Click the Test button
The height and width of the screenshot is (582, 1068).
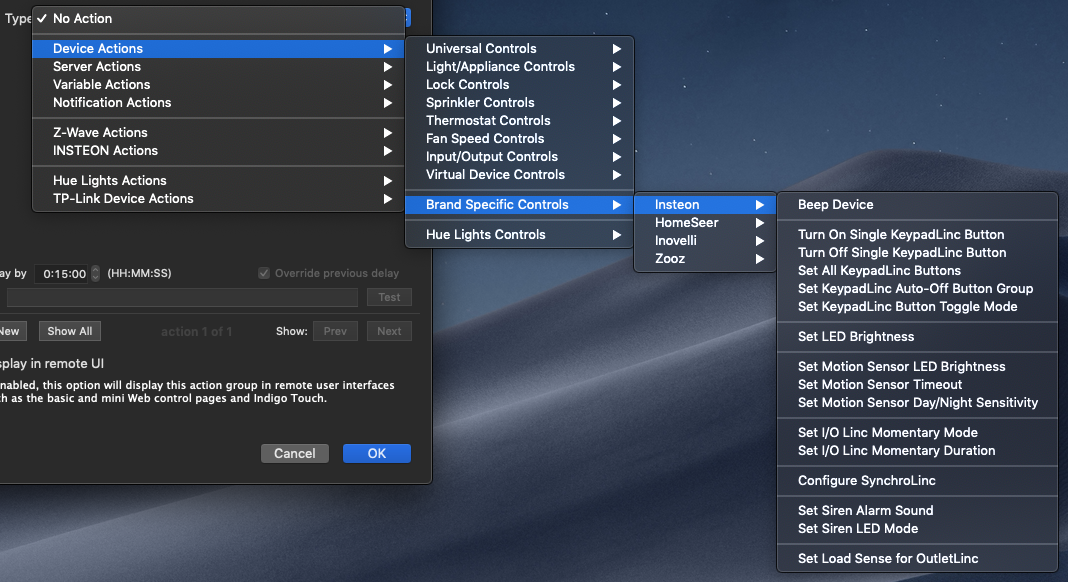[389, 297]
